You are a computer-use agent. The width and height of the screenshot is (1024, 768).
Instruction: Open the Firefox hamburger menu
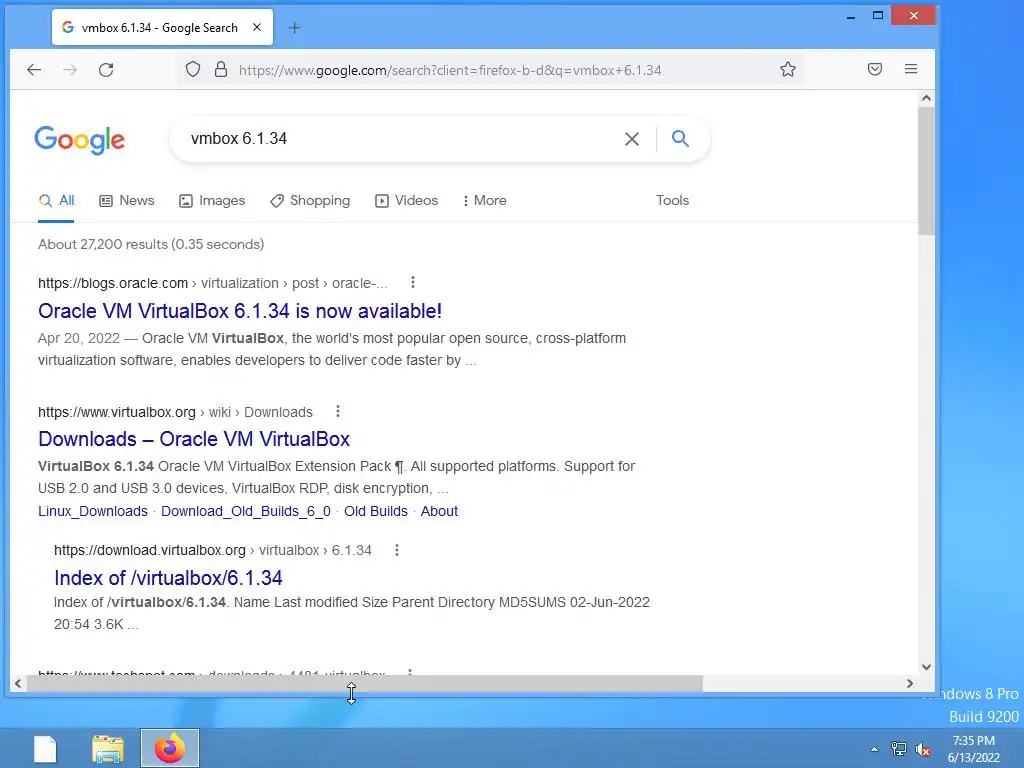pos(911,69)
